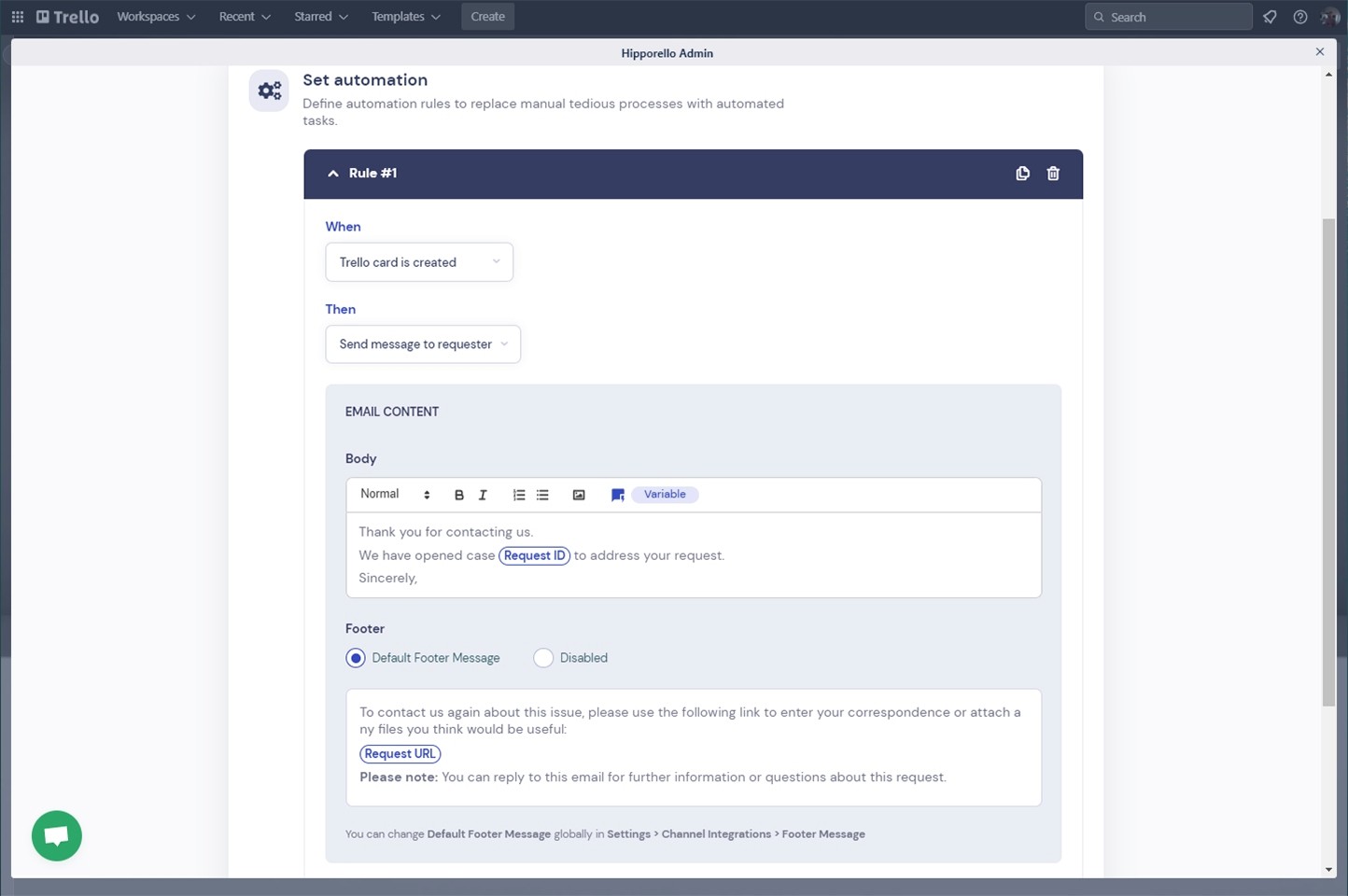Open Starred menu
Image resolution: width=1348 pixels, height=896 pixels.
321,17
